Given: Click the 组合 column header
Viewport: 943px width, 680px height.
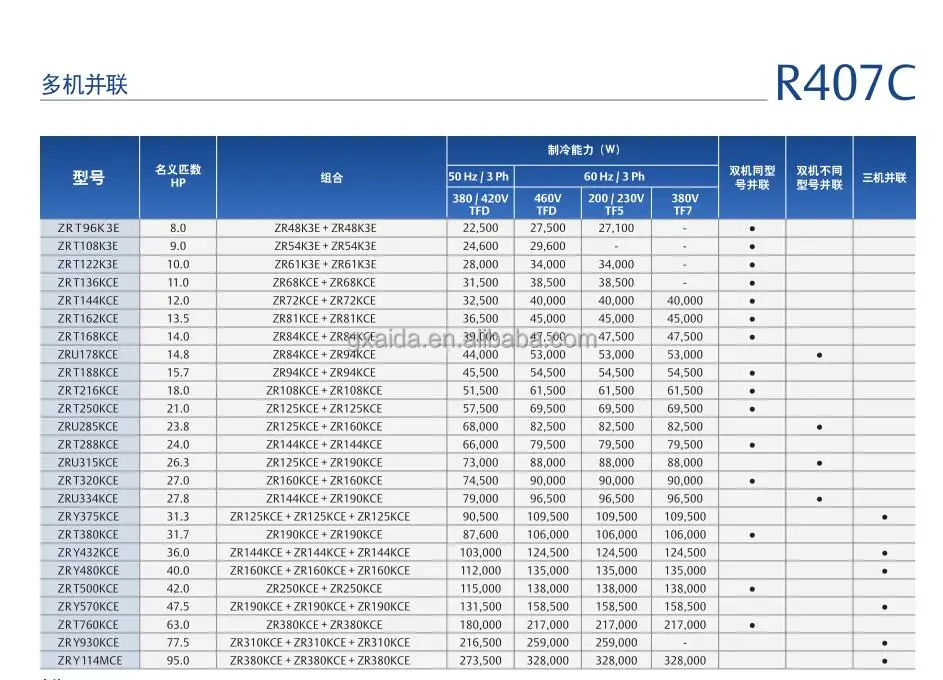Looking at the screenshot, I should point(331,177).
